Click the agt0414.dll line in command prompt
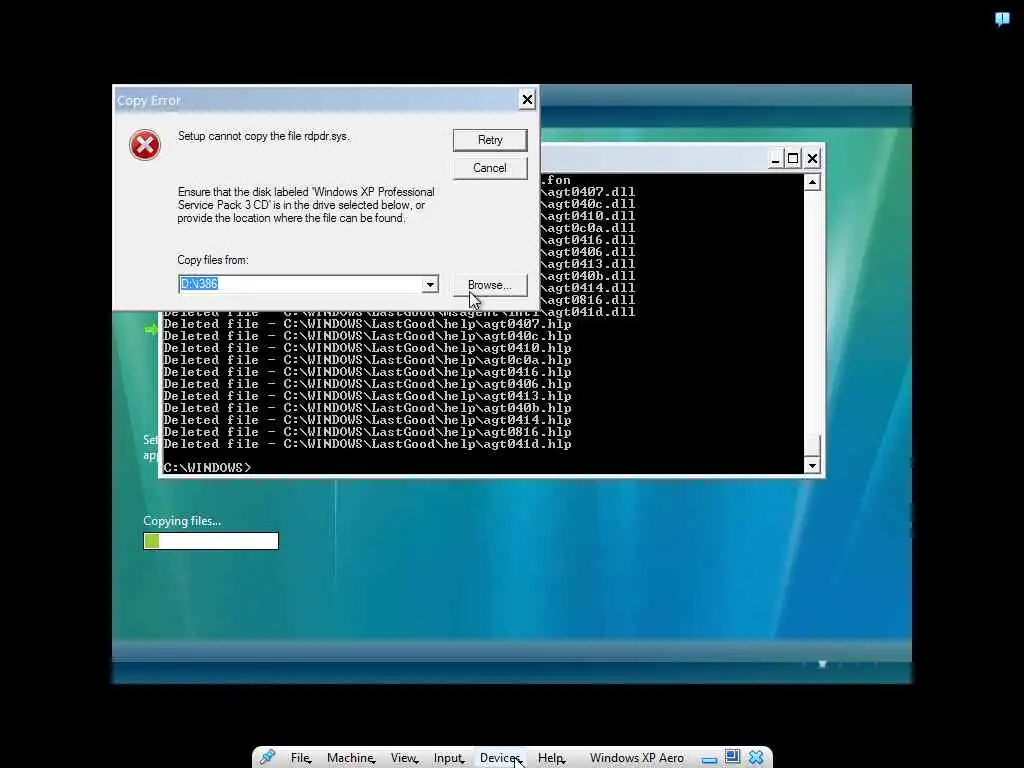Image resolution: width=1024 pixels, height=768 pixels. coord(588,288)
